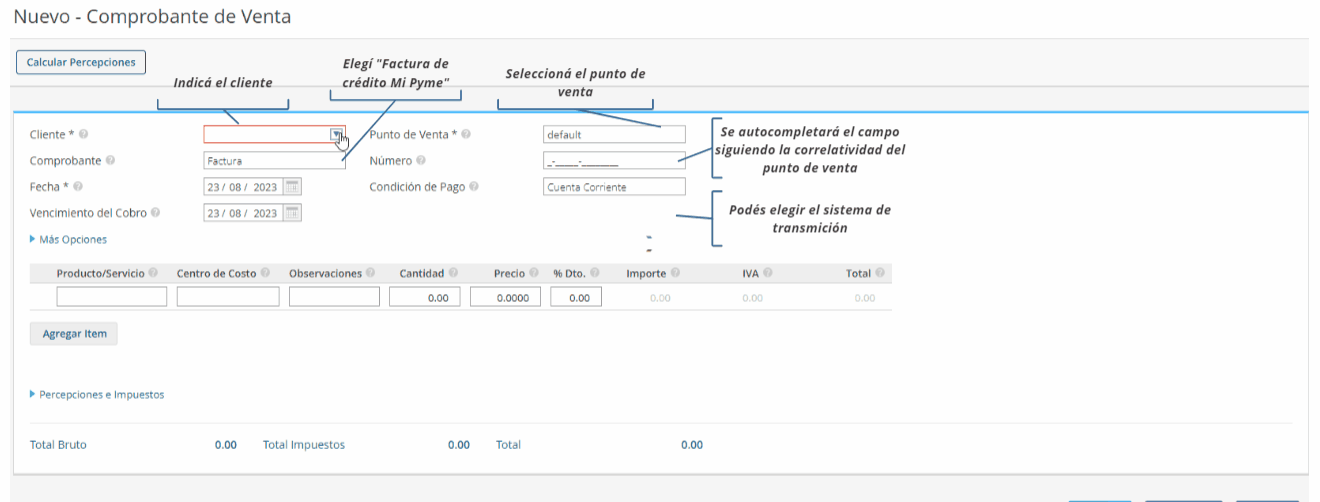Click help icon in Producto/Servicio column header

coord(153,273)
